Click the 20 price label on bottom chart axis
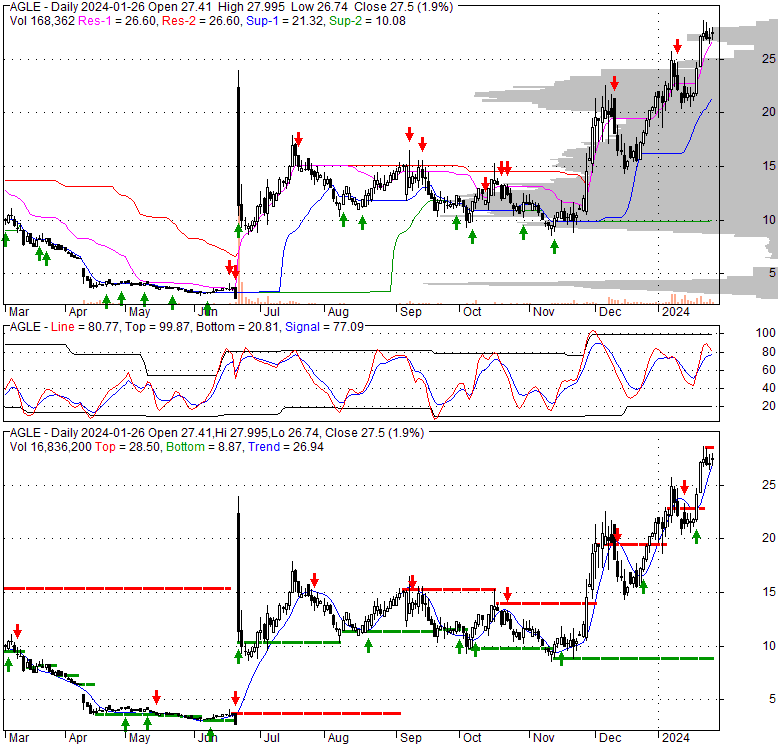This screenshot has width=780, height=745. point(769,538)
